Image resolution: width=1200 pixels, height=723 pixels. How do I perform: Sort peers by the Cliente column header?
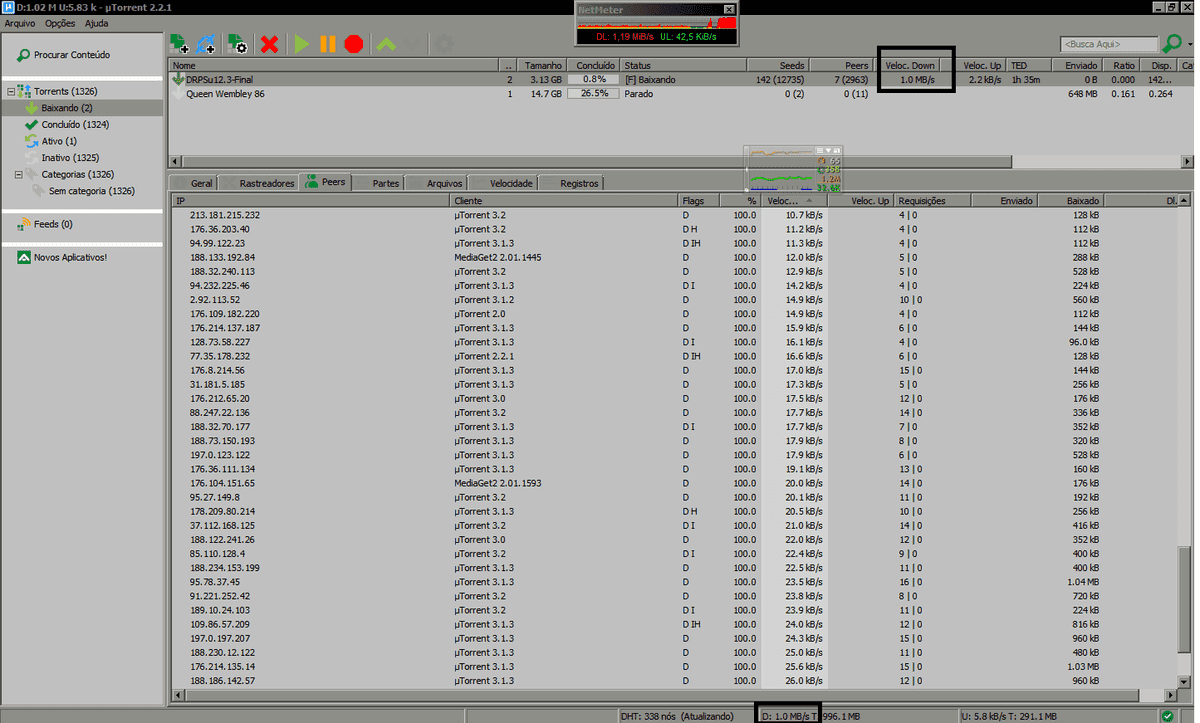[x=564, y=201]
